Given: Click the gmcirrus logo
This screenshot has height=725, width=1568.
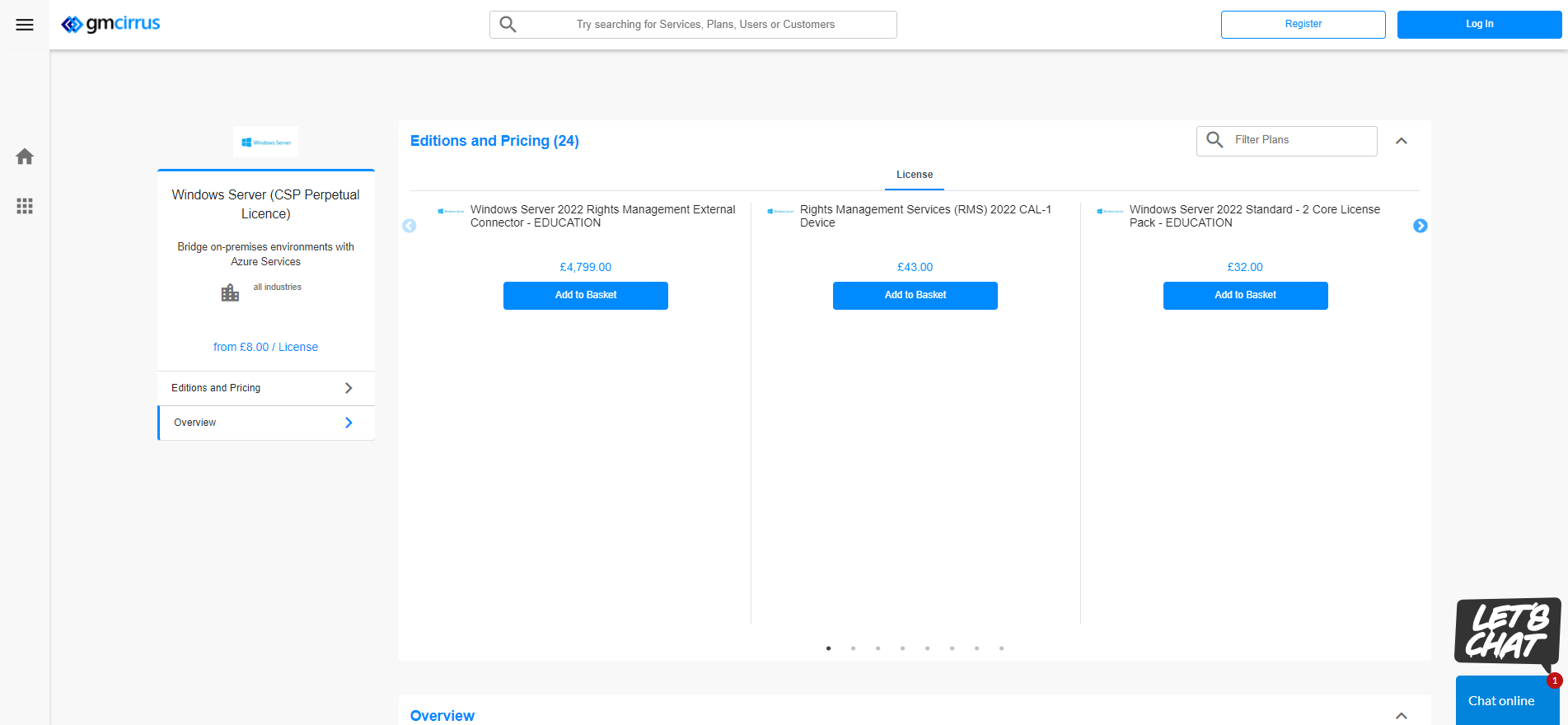Looking at the screenshot, I should (x=110, y=24).
